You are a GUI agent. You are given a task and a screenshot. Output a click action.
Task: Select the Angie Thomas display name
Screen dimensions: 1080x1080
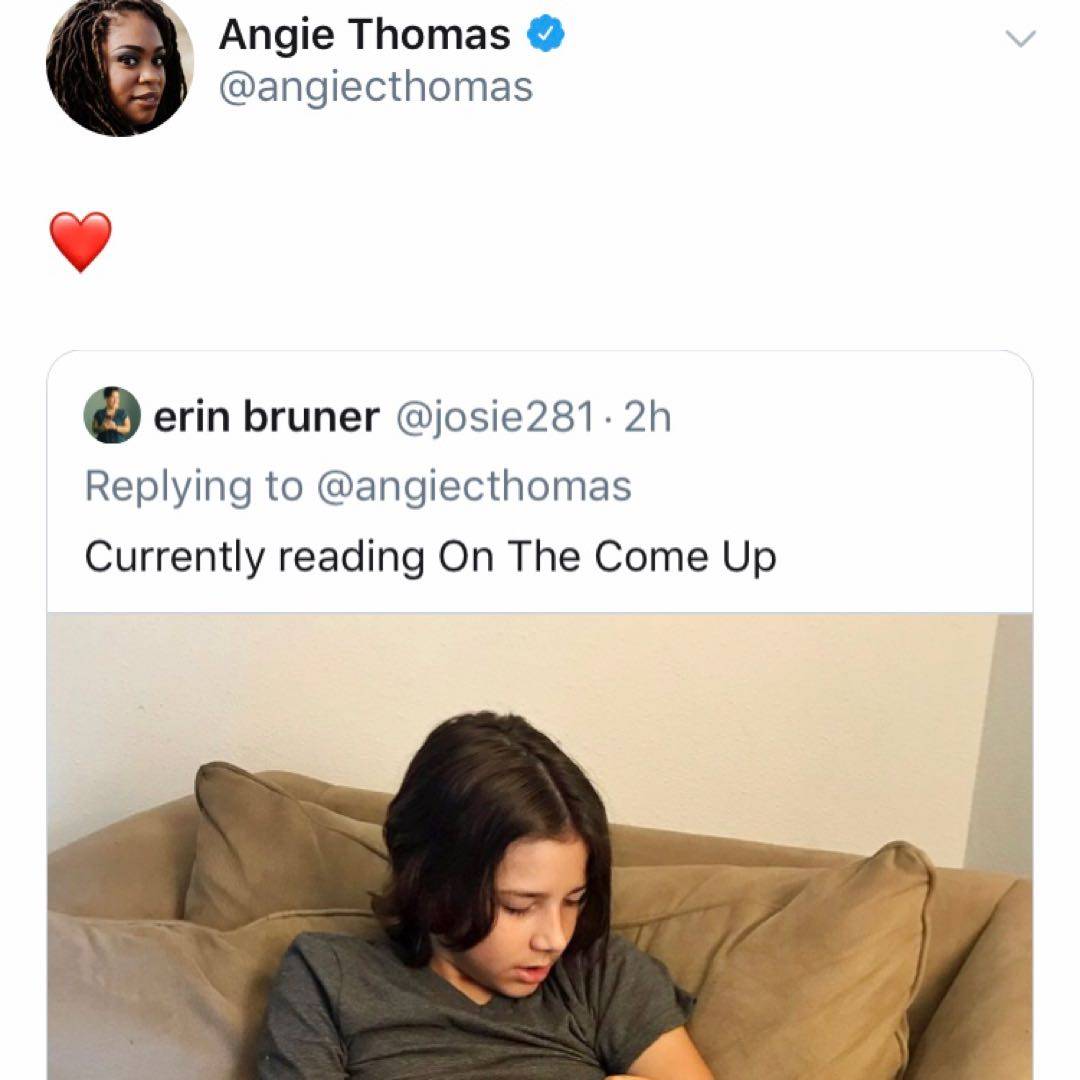pos(364,35)
